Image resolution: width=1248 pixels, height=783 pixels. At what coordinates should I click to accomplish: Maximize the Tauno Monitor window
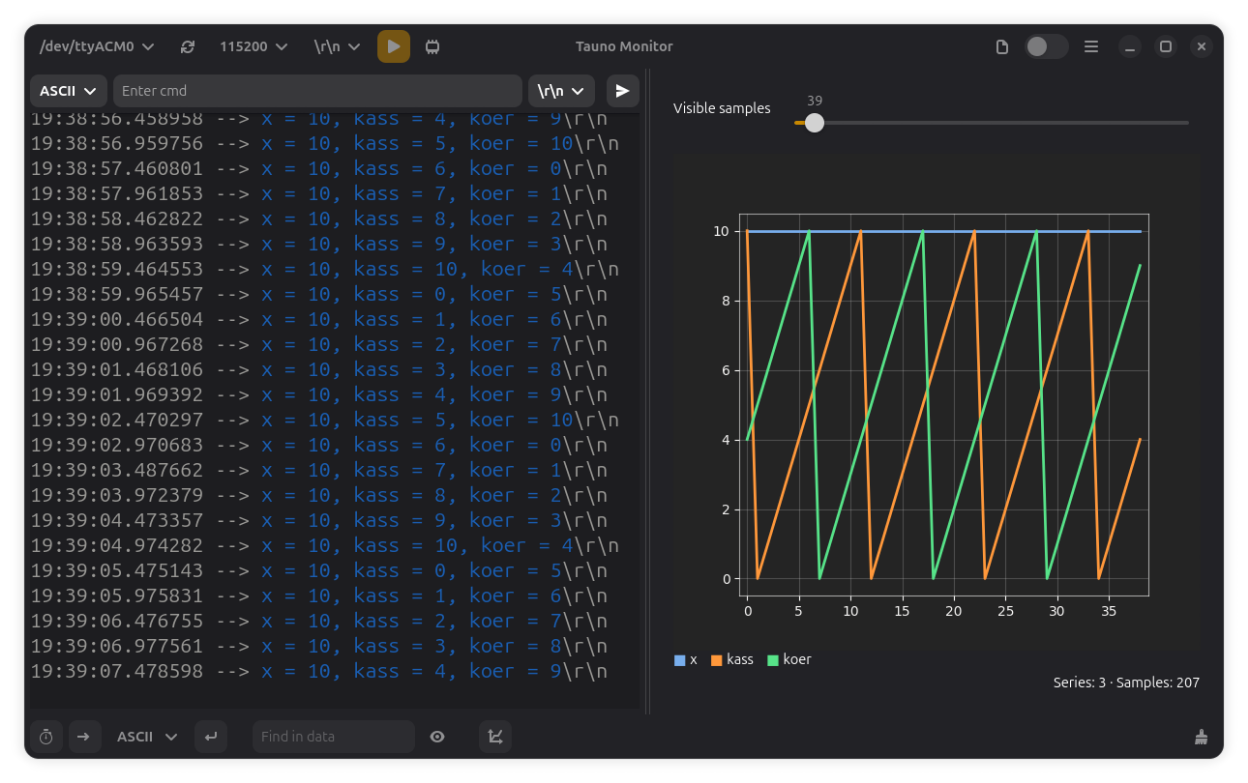tap(1165, 47)
